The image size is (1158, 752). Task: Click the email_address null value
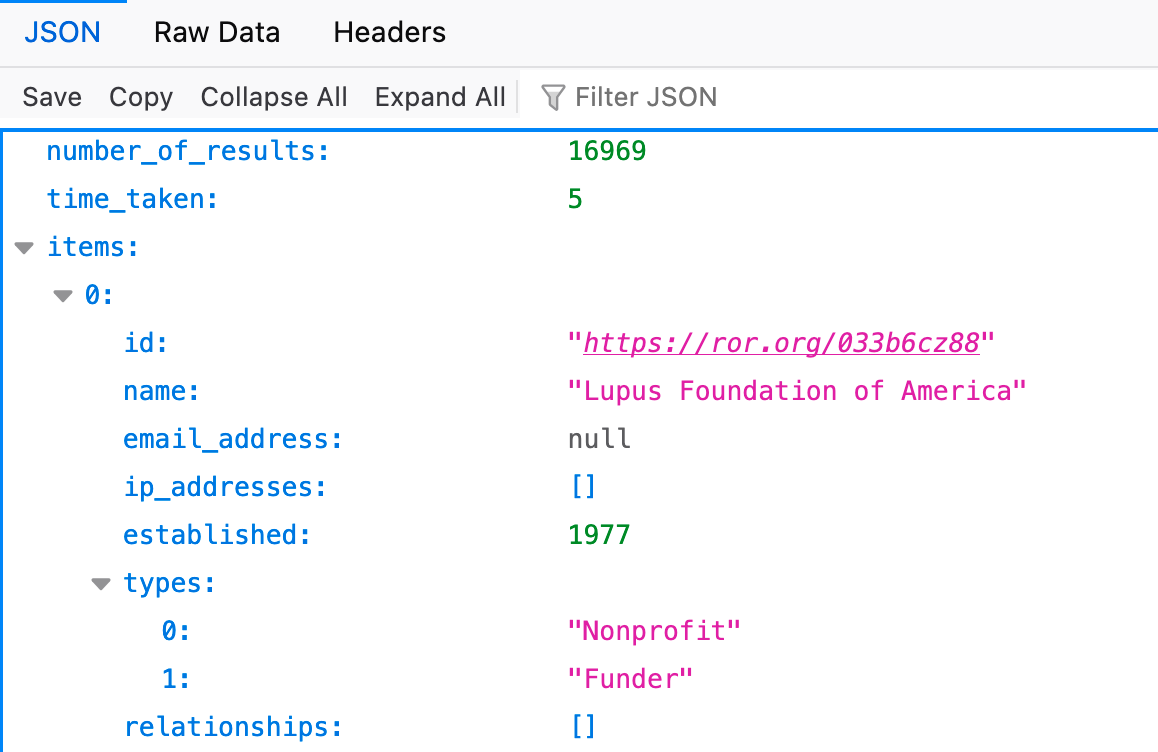pos(599,439)
